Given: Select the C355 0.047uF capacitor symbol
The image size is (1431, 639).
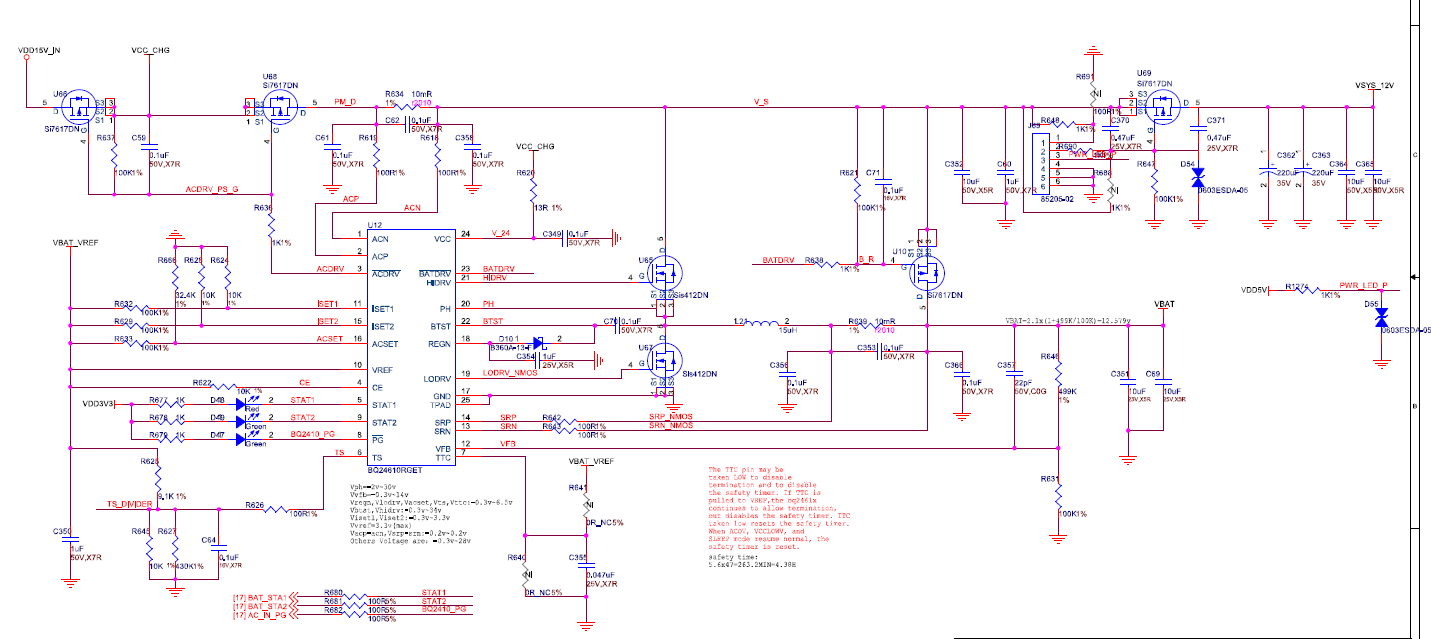Looking at the screenshot, I should click(587, 565).
